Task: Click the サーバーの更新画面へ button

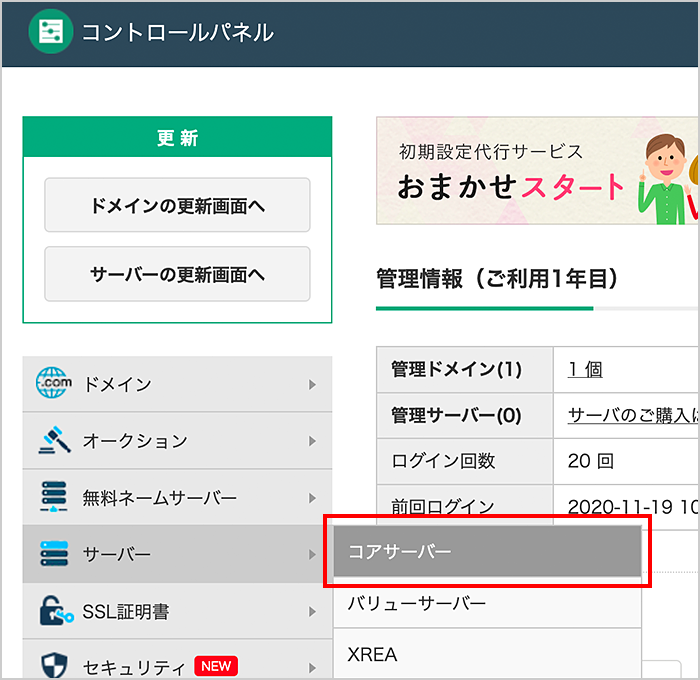Action: [177, 274]
